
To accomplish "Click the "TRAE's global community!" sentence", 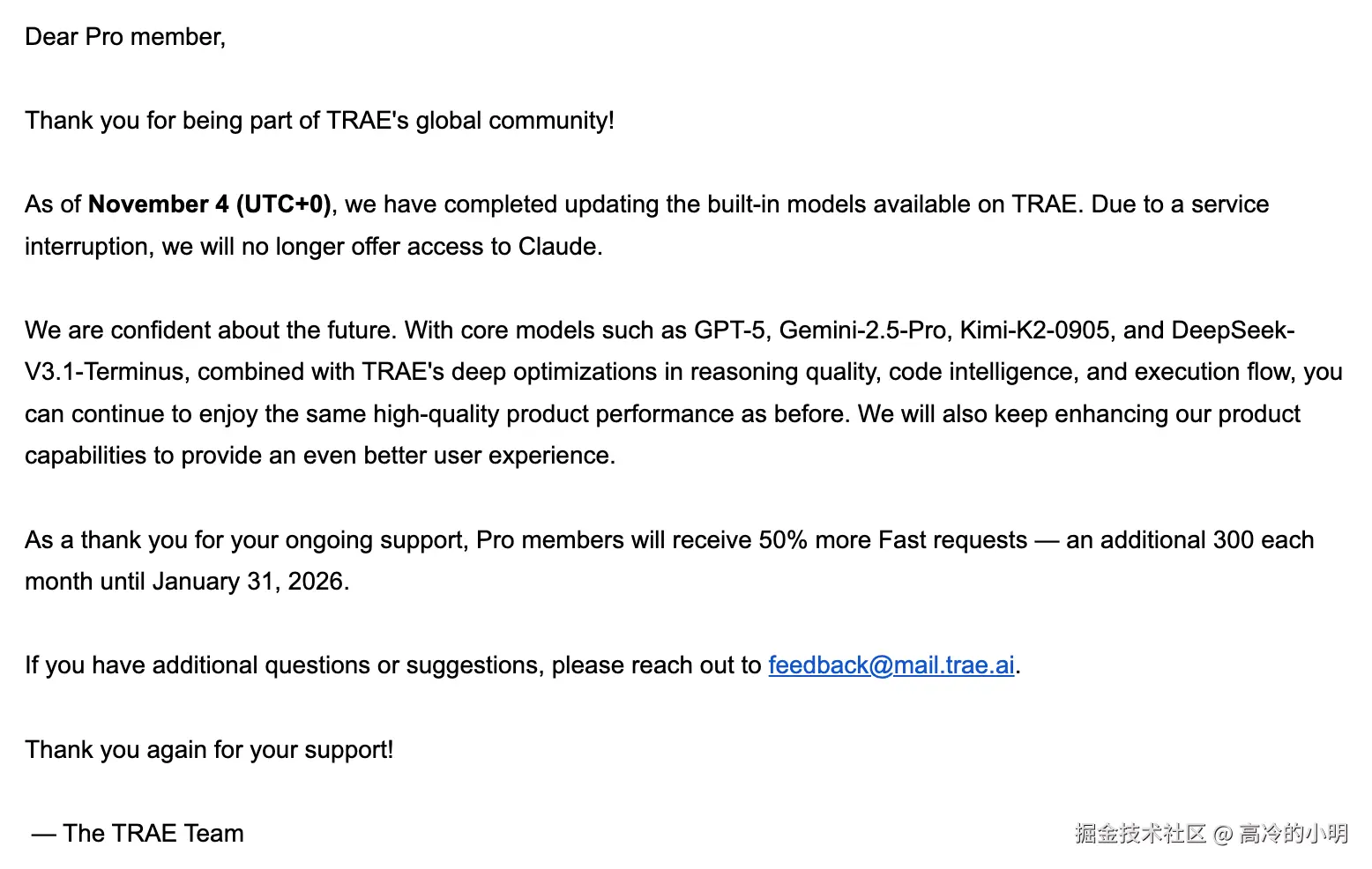I will click(470, 121).
